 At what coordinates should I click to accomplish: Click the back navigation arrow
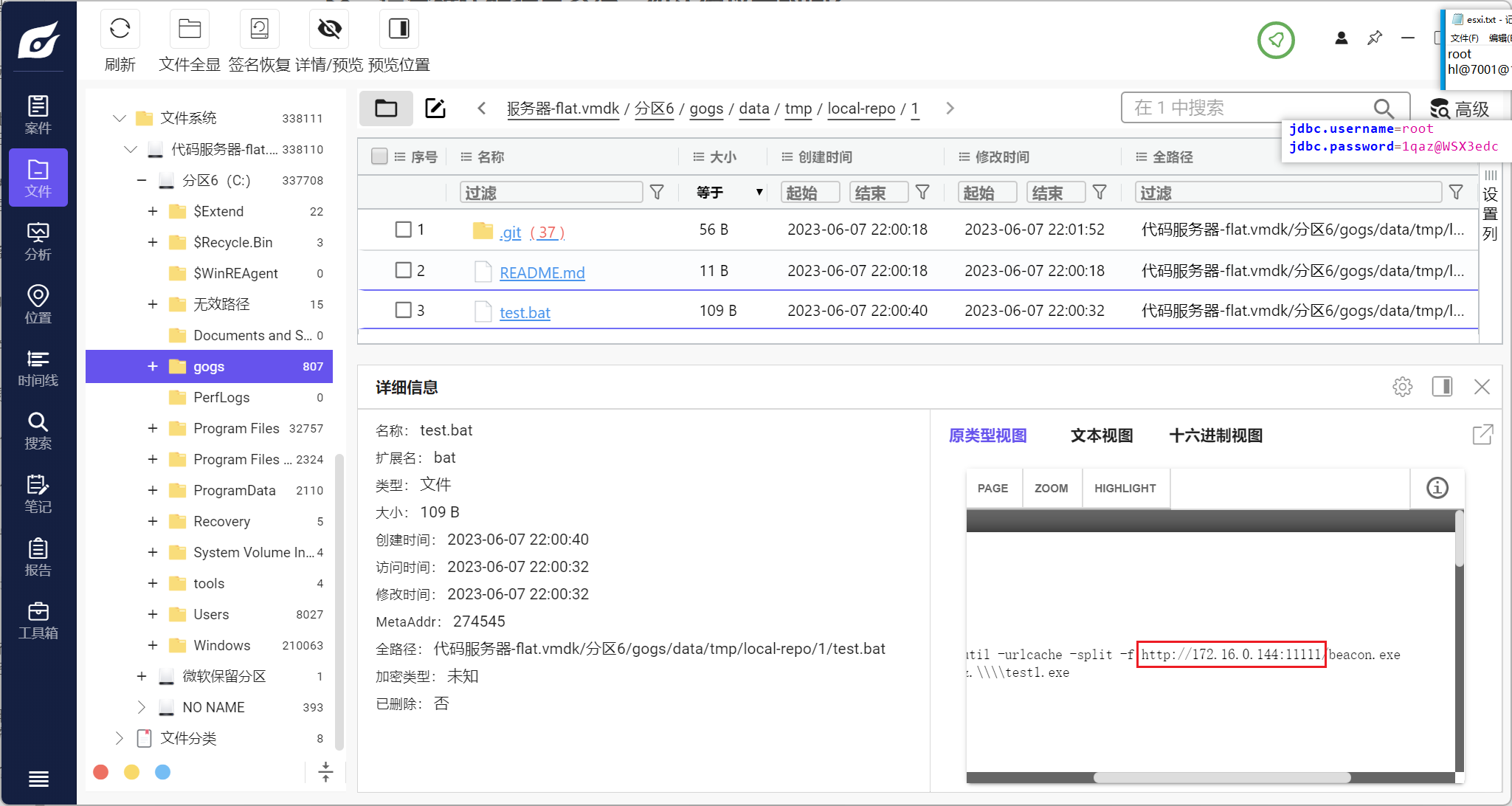pyautogui.click(x=482, y=108)
